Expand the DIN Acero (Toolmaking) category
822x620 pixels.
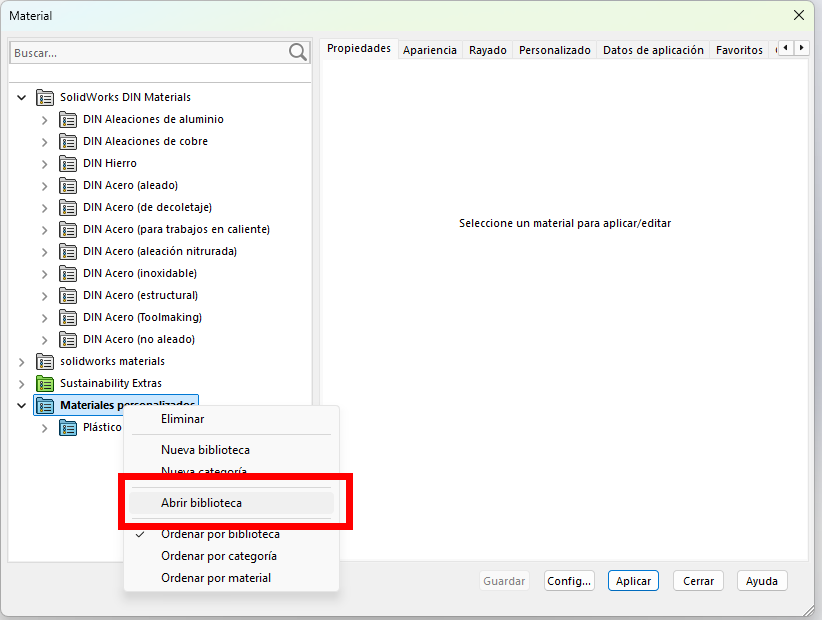pos(44,317)
